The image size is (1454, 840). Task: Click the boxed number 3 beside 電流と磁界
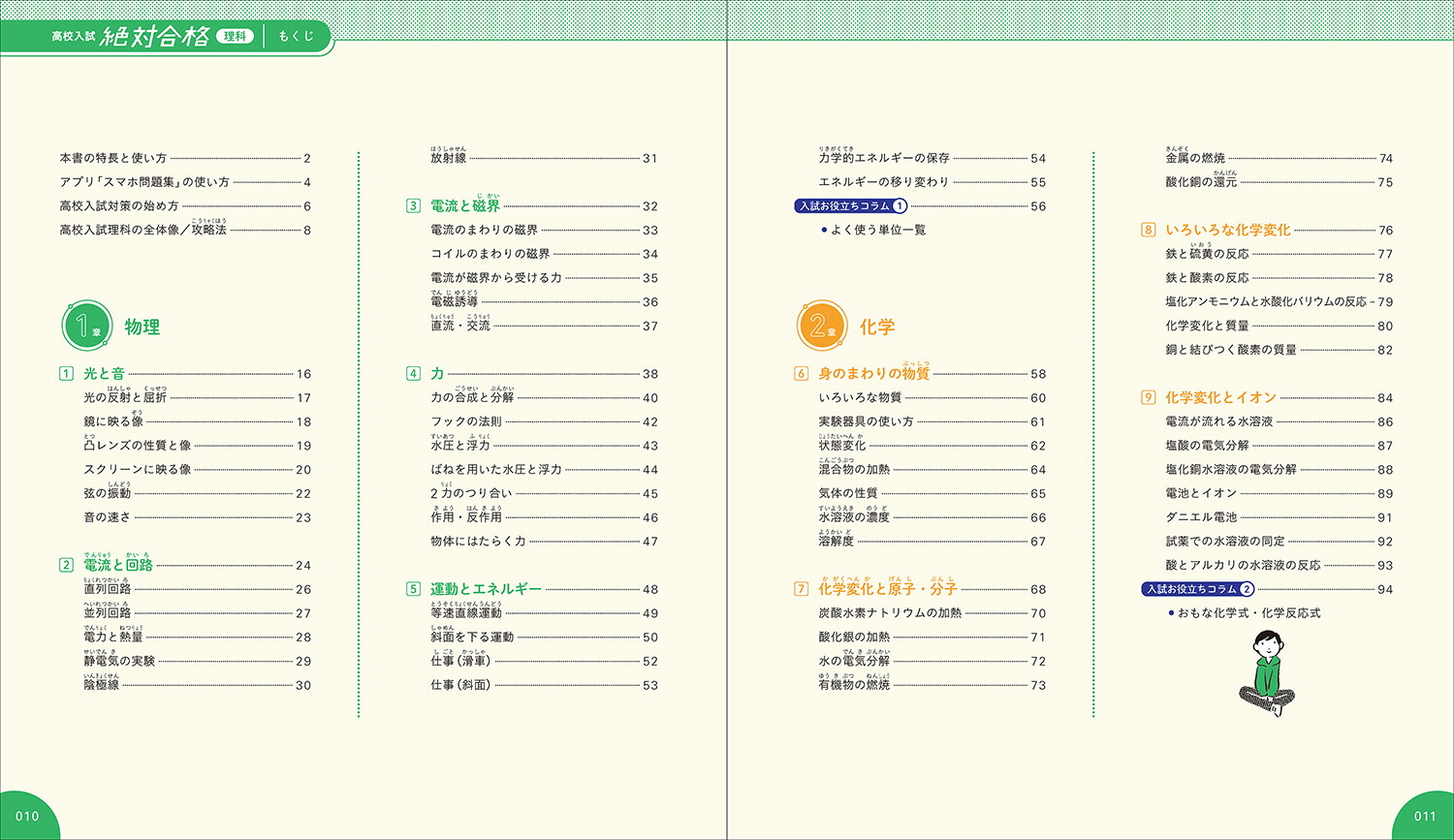point(413,206)
